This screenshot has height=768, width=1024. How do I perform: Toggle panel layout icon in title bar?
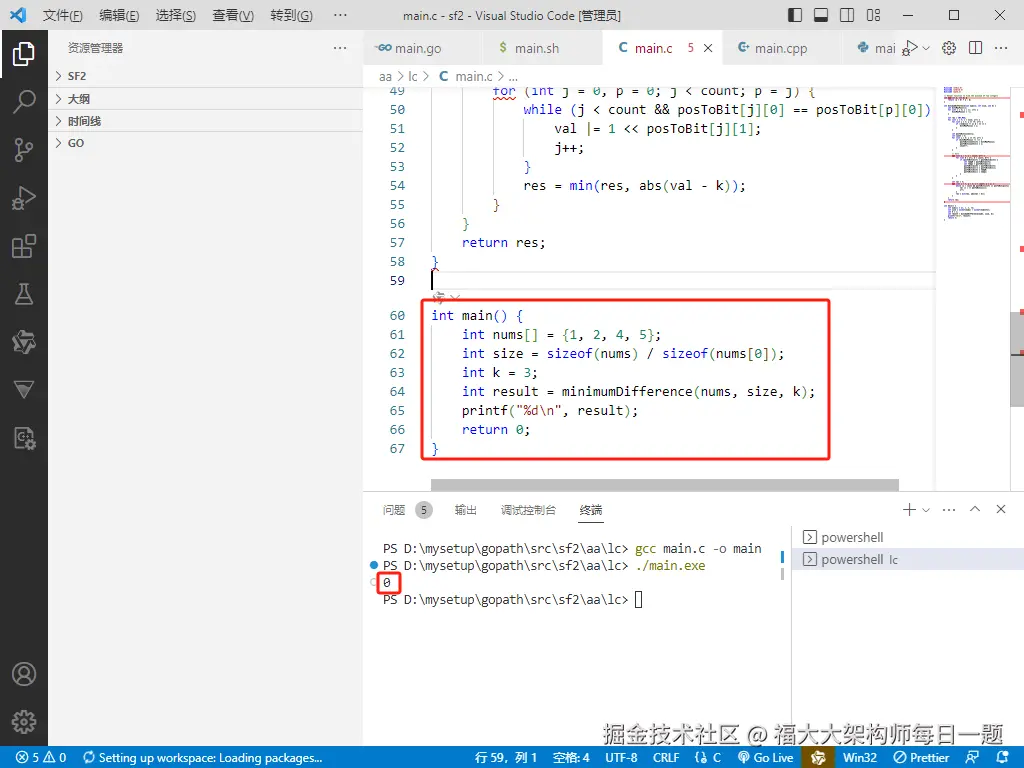pyautogui.click(x=821, y=15)
